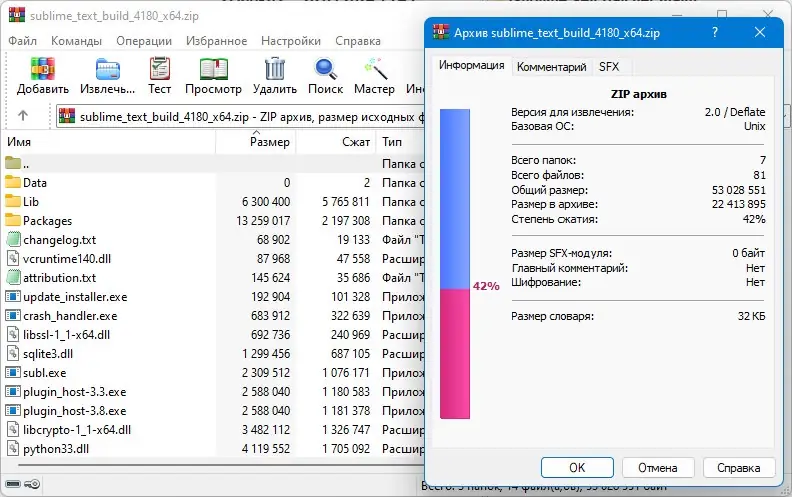Close the archive info dialog

point(760,32)
